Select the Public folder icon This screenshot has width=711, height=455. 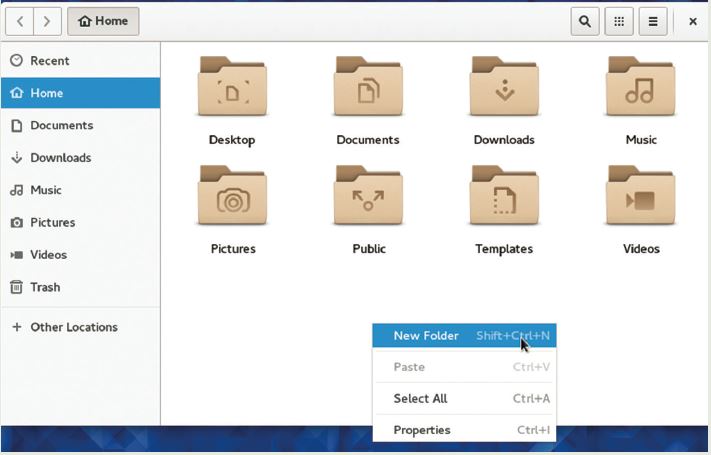pos(368,196)
